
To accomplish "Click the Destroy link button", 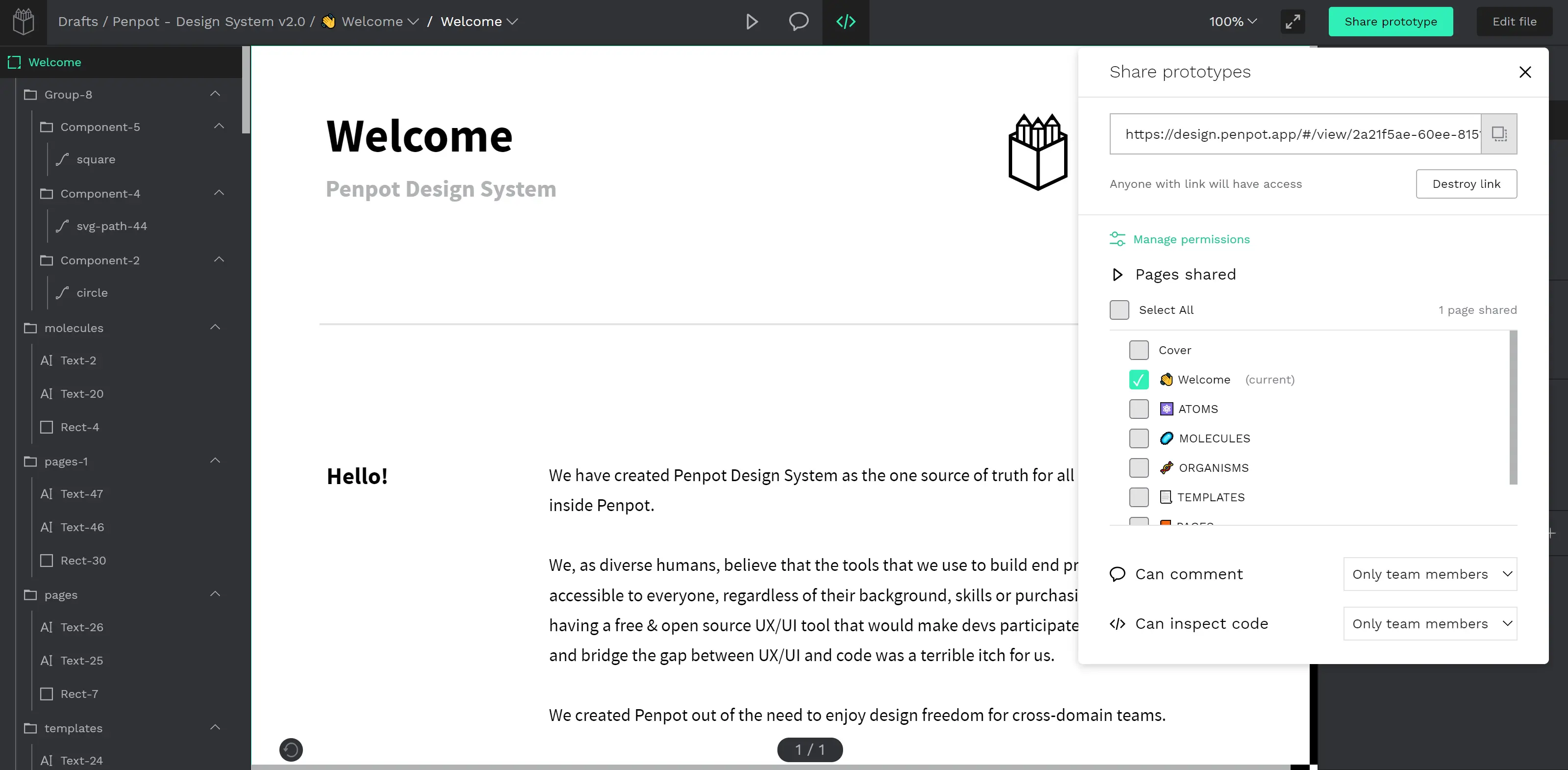I will point(1466,184).
